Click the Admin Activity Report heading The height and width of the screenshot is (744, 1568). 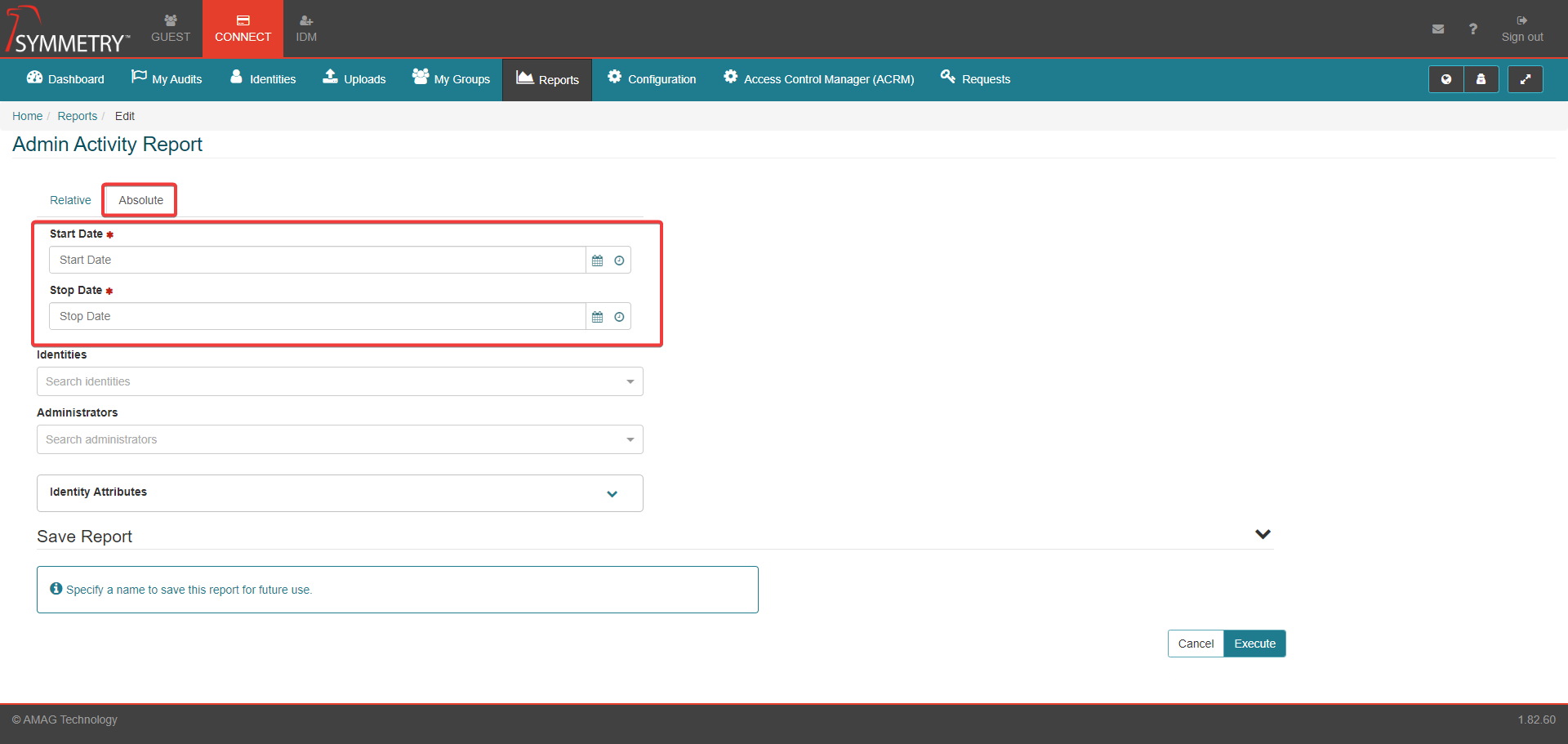coord(107,145)
